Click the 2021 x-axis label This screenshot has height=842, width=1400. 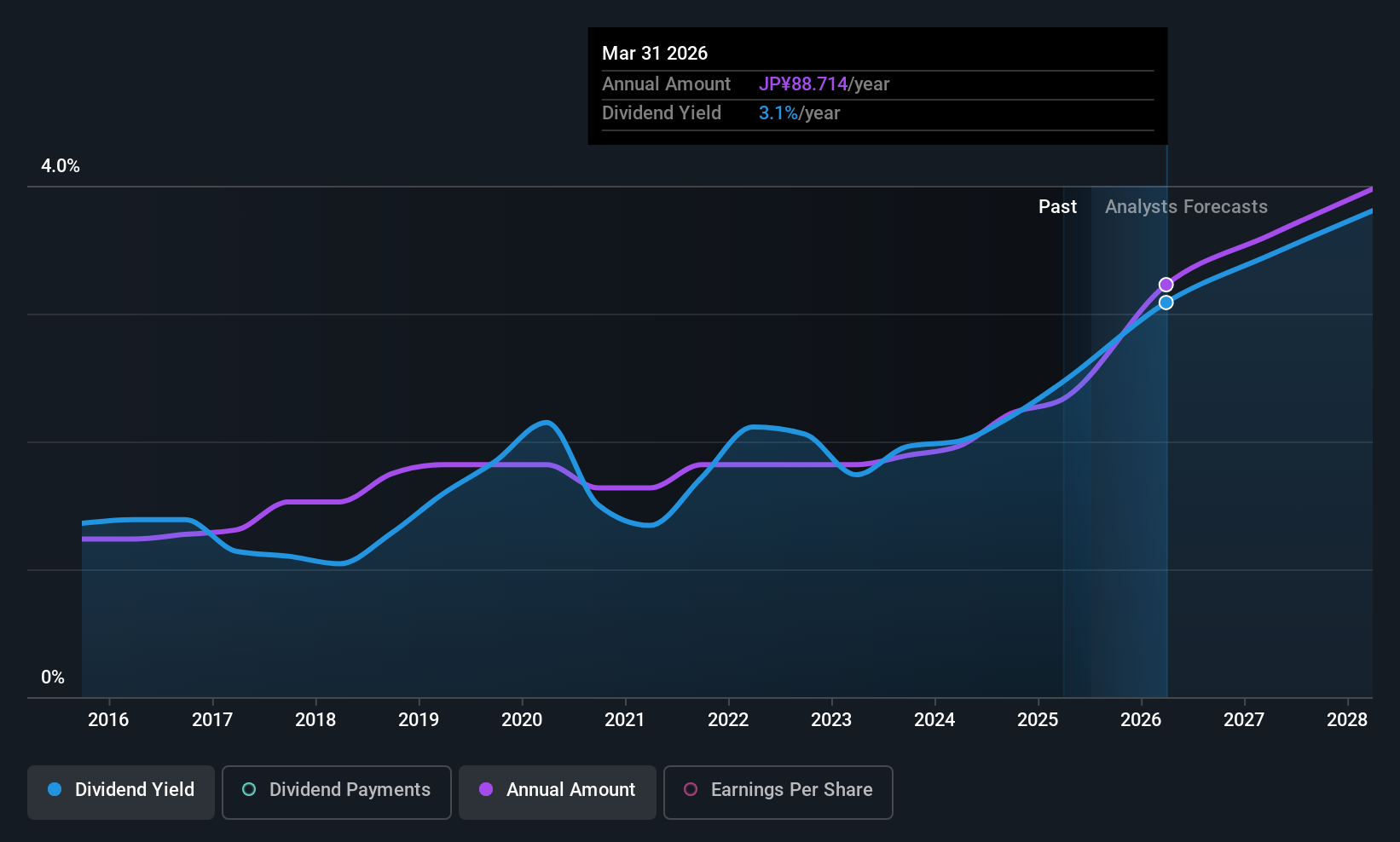pyautogui.click(x=625, y=720)
